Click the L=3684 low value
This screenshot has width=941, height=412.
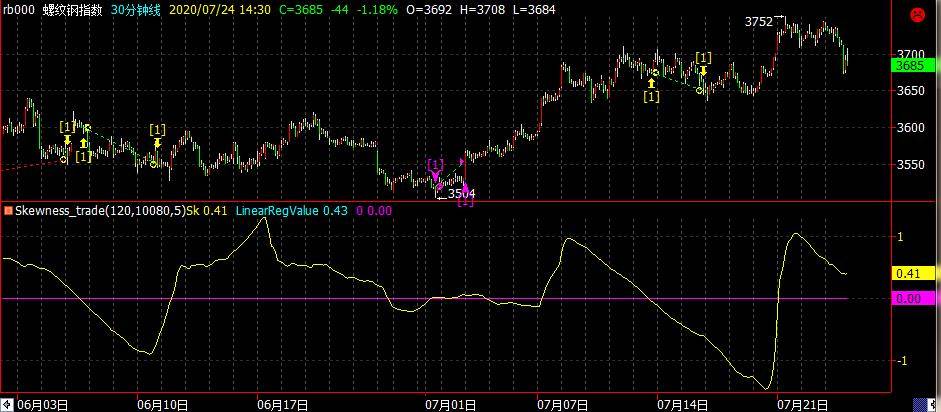[x=534, y=10]
